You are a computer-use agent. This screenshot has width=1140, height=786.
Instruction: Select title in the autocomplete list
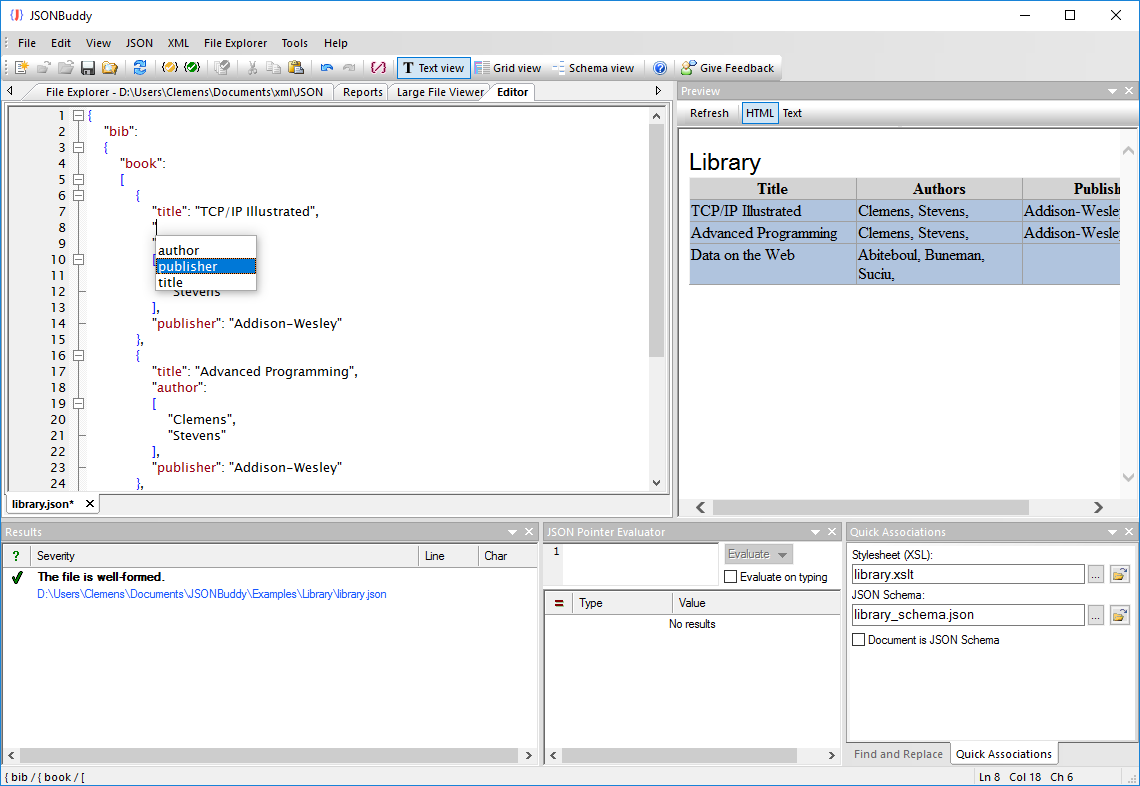pos(206,282)
